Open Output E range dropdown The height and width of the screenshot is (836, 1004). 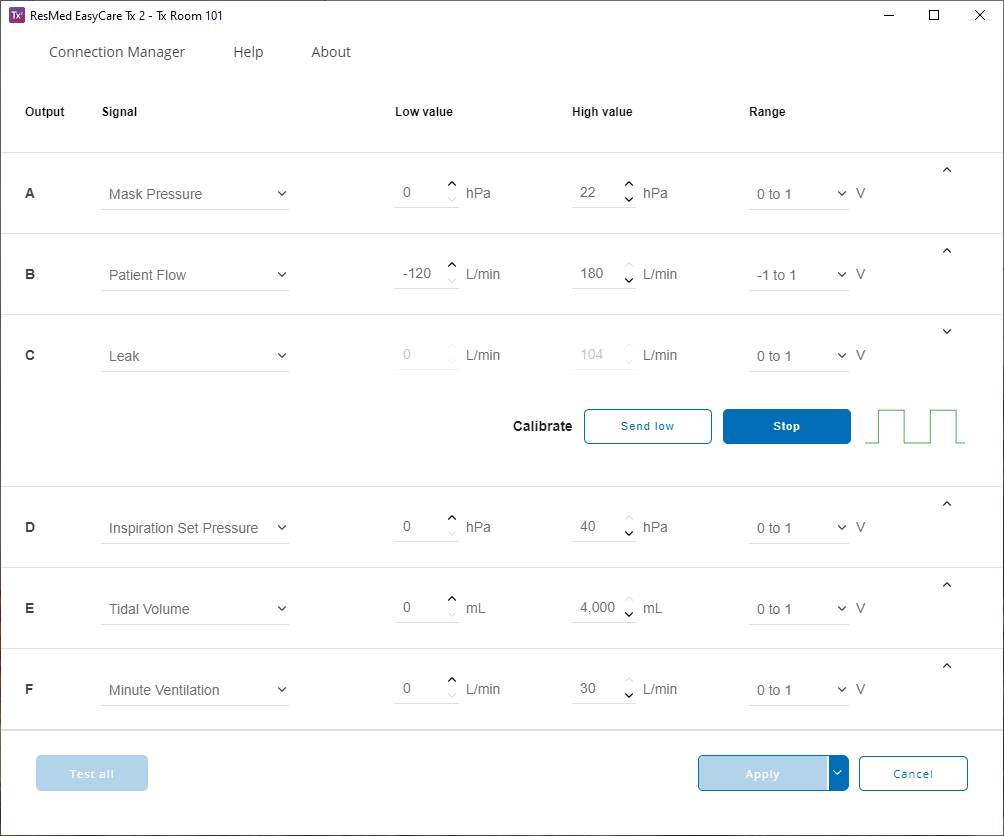798,609
